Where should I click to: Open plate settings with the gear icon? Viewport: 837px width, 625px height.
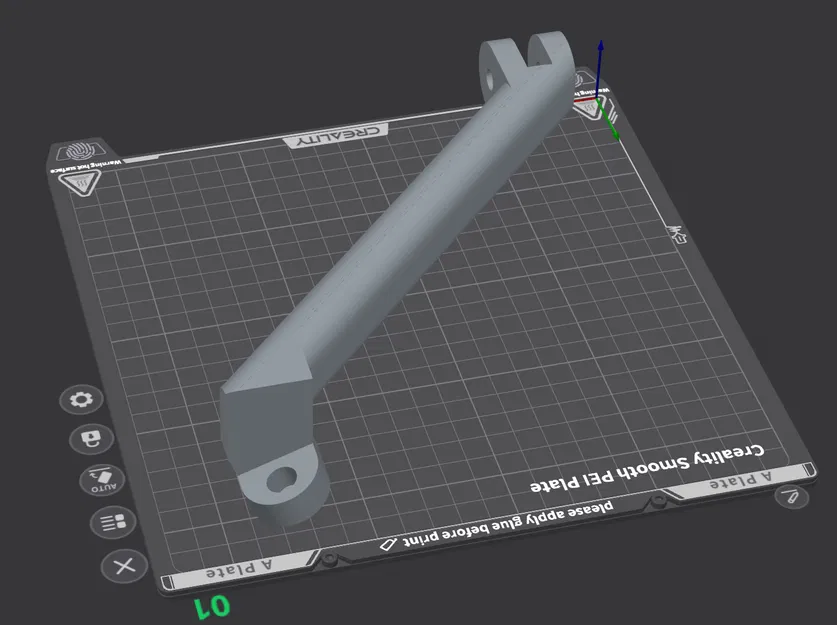(81, 399)
